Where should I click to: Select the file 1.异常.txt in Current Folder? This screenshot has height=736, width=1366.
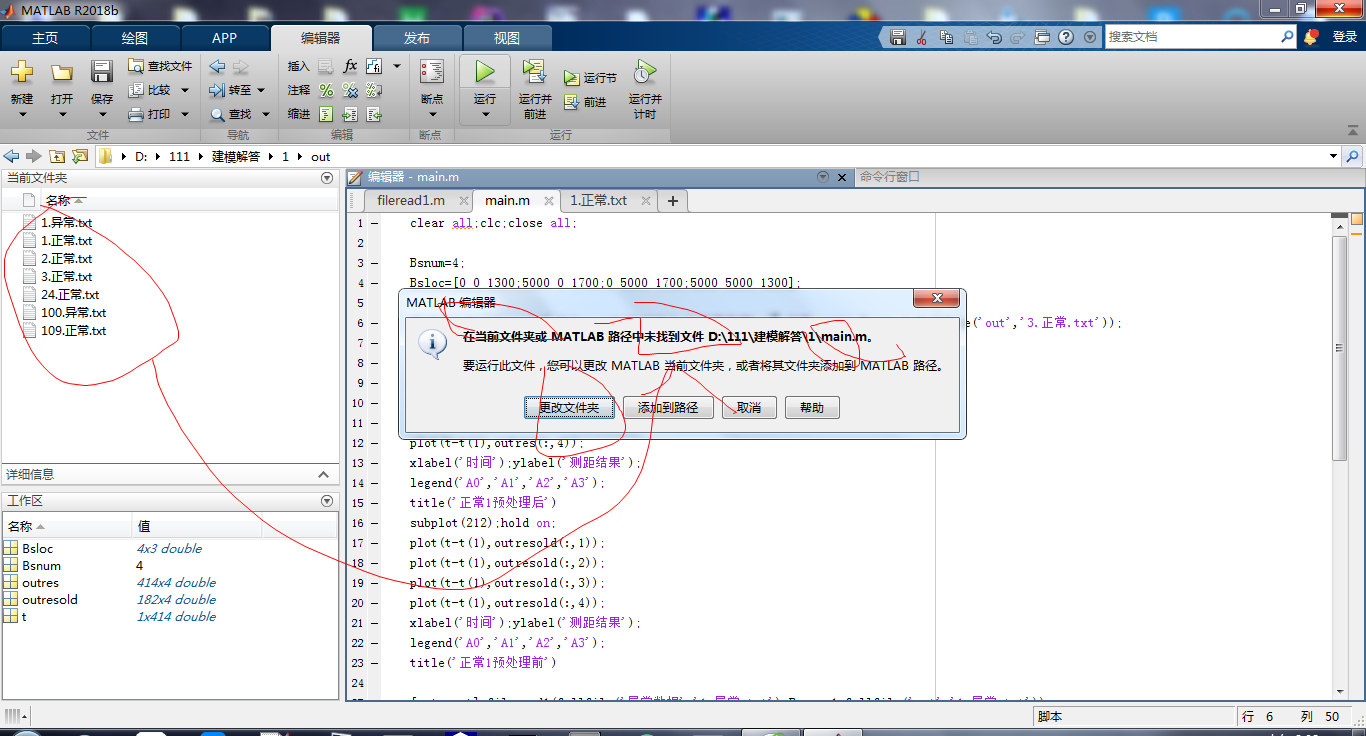[66, 223]
